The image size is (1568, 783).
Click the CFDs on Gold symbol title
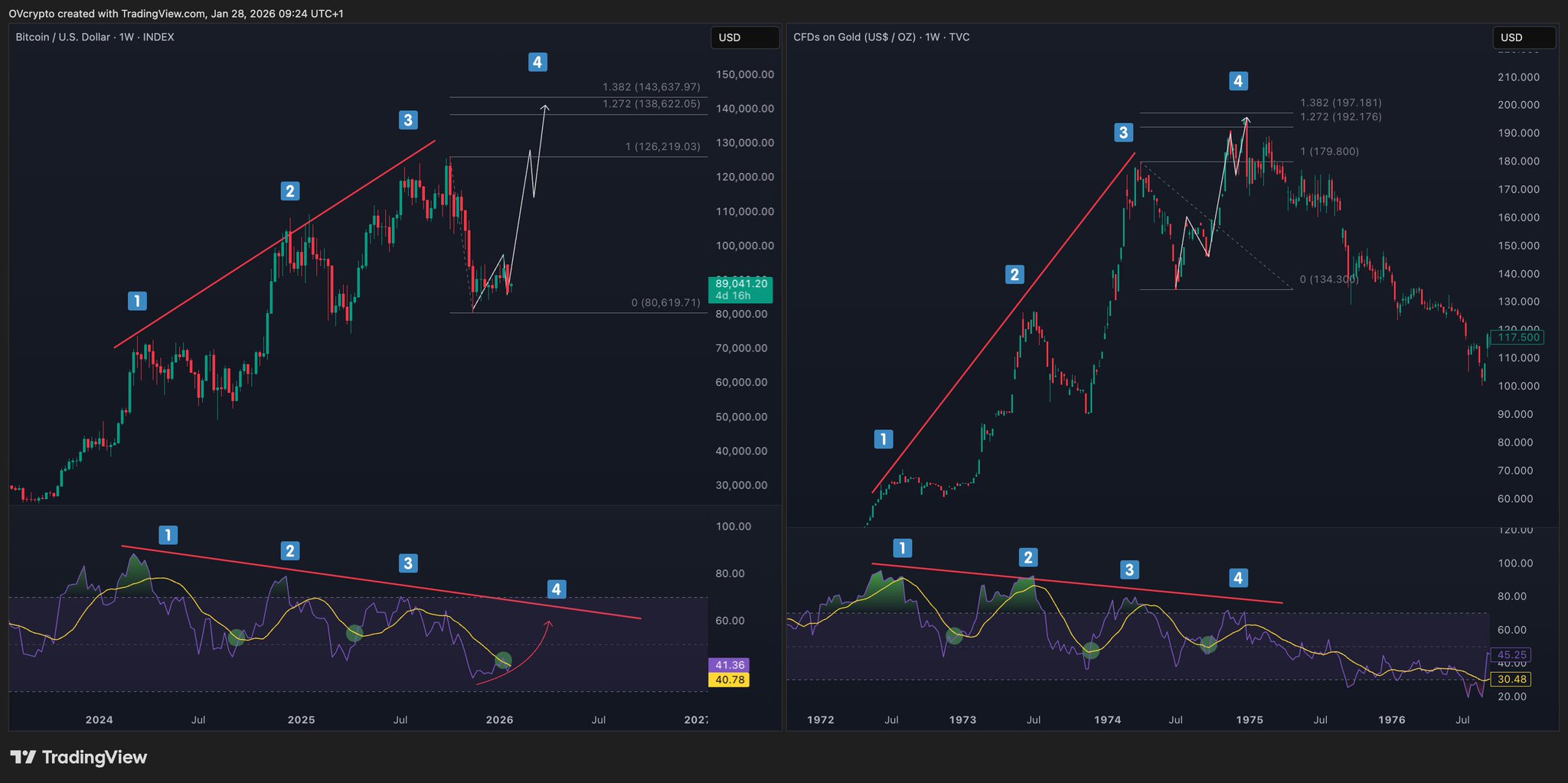[x=881, y=37]
